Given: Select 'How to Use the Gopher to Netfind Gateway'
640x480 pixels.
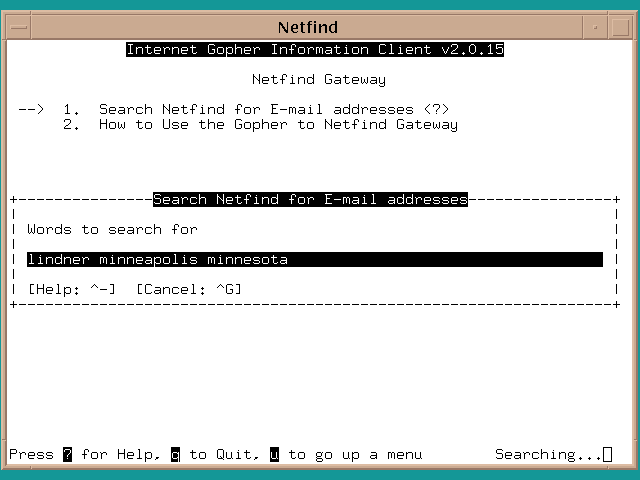Looking at the screenshot, I should click(278, 124).
